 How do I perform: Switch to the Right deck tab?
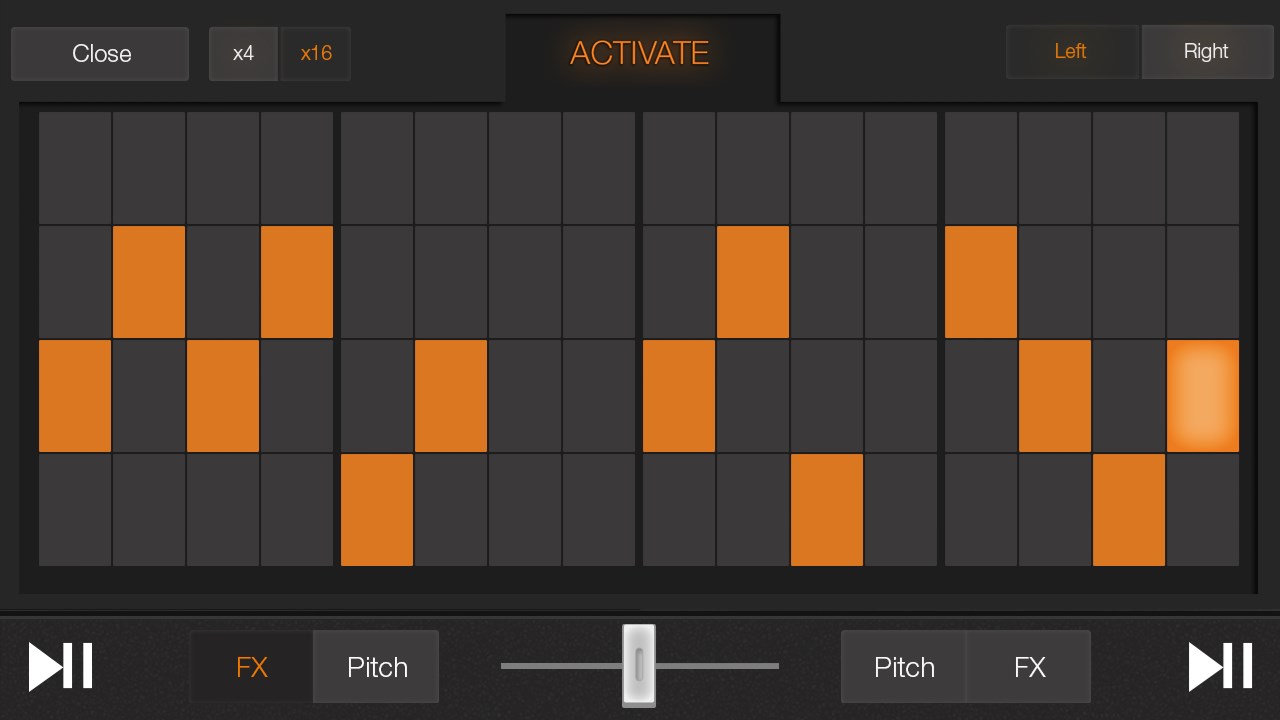[x=1206, y=52]
